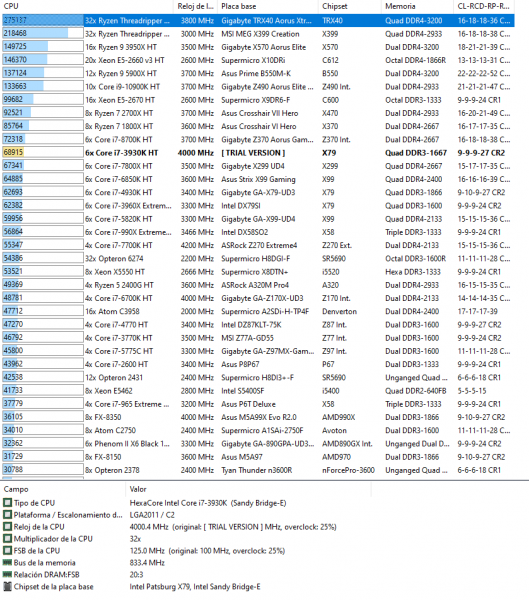Click the [ TRIAL VERSION ] motherboard cell

pyautogui.click(x=253, y=153)
